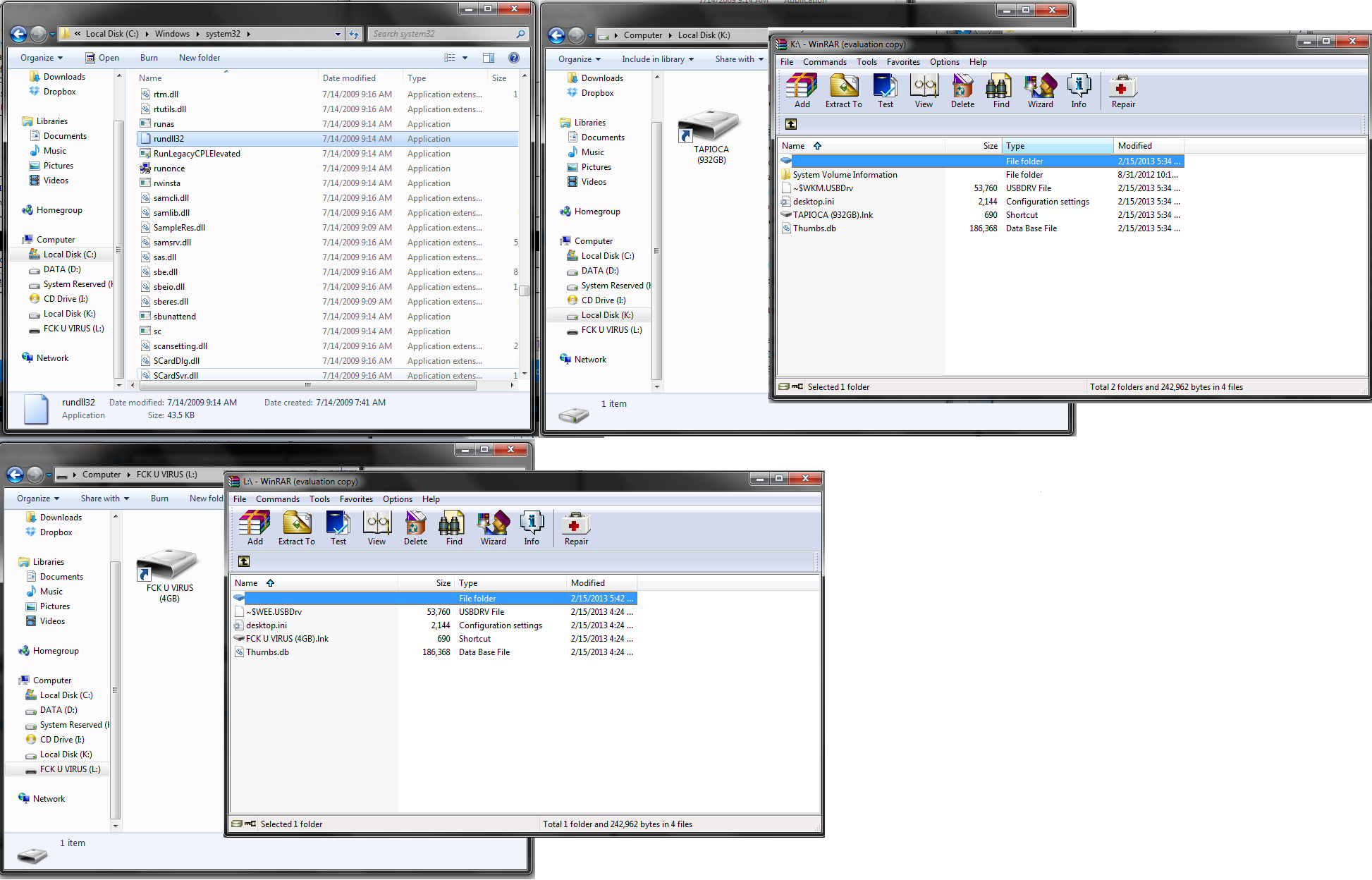Viewport: 1372px width, 880px height.
Task: Open Share with dropdown in FCK U VIRUS window
Action: (x=104, y=499)
